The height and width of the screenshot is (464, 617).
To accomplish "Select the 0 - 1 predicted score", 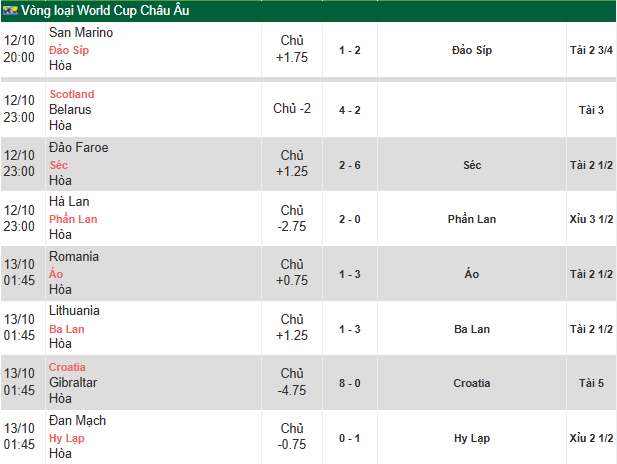I will click(x=350, y=438).
